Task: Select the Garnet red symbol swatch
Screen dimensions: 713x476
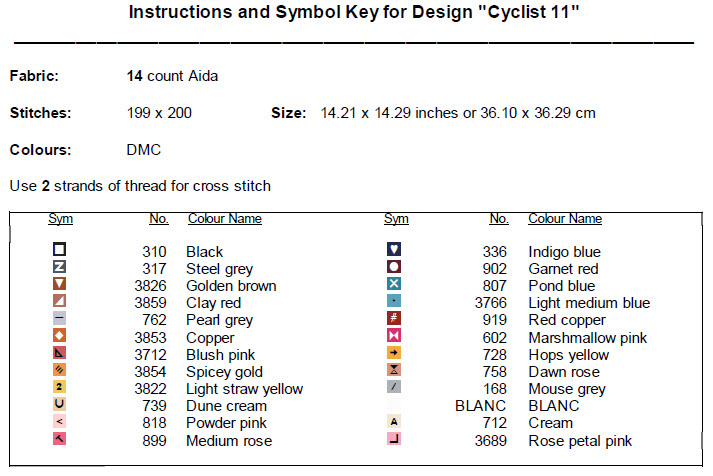Action: 394,268
